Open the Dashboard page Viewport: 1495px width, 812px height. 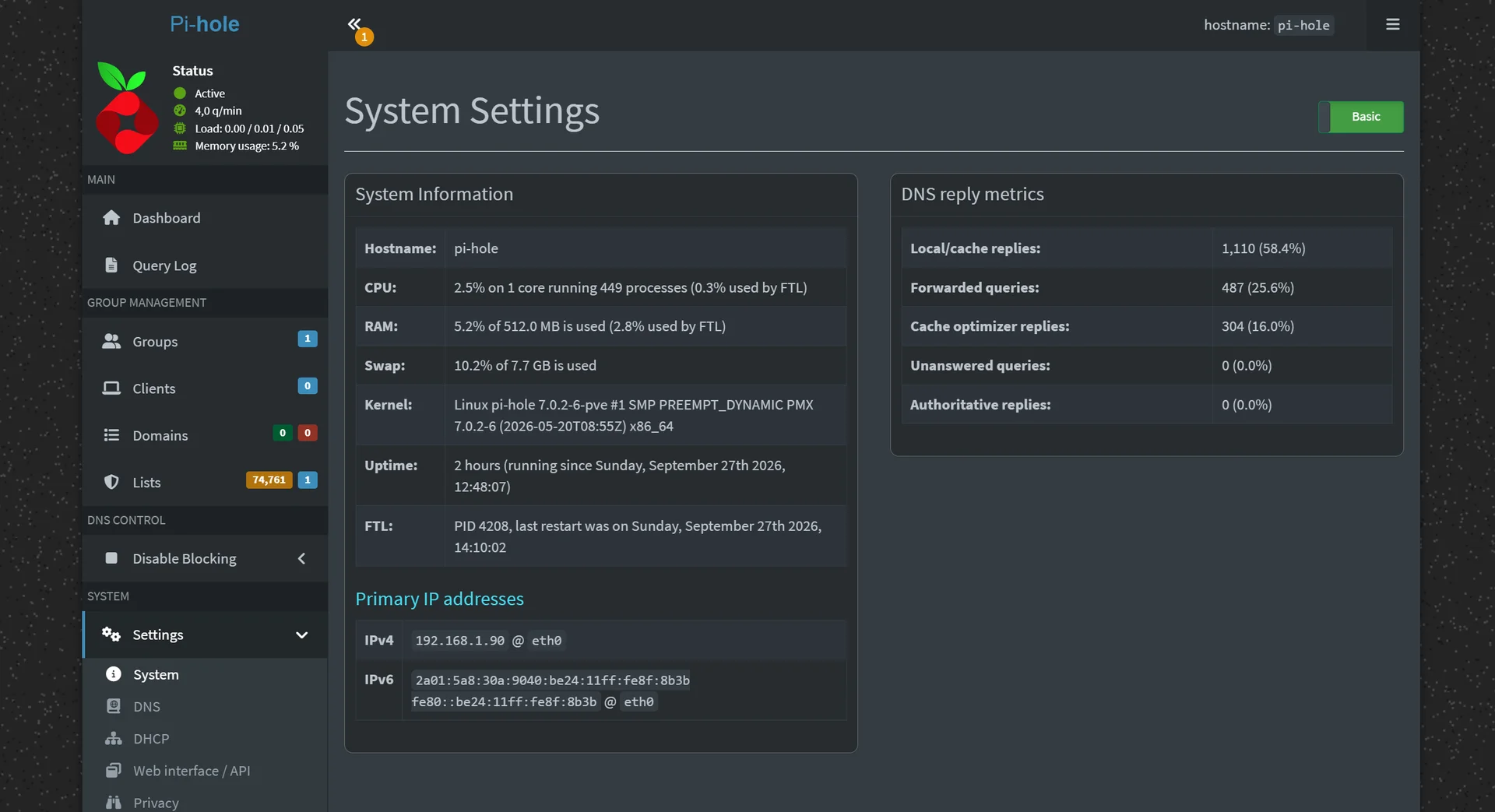206,218
